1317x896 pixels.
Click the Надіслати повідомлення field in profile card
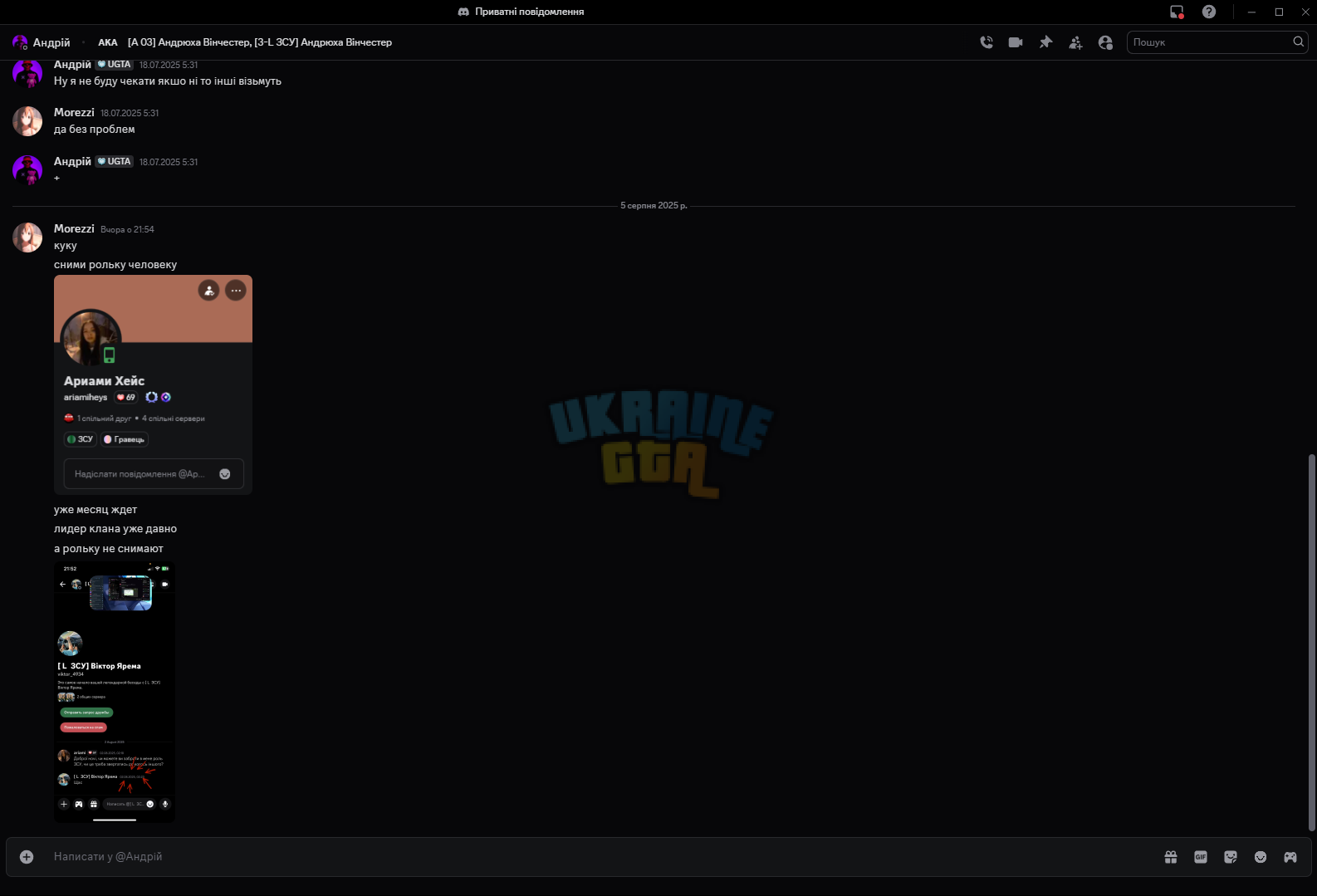click(x=154, y=474)
